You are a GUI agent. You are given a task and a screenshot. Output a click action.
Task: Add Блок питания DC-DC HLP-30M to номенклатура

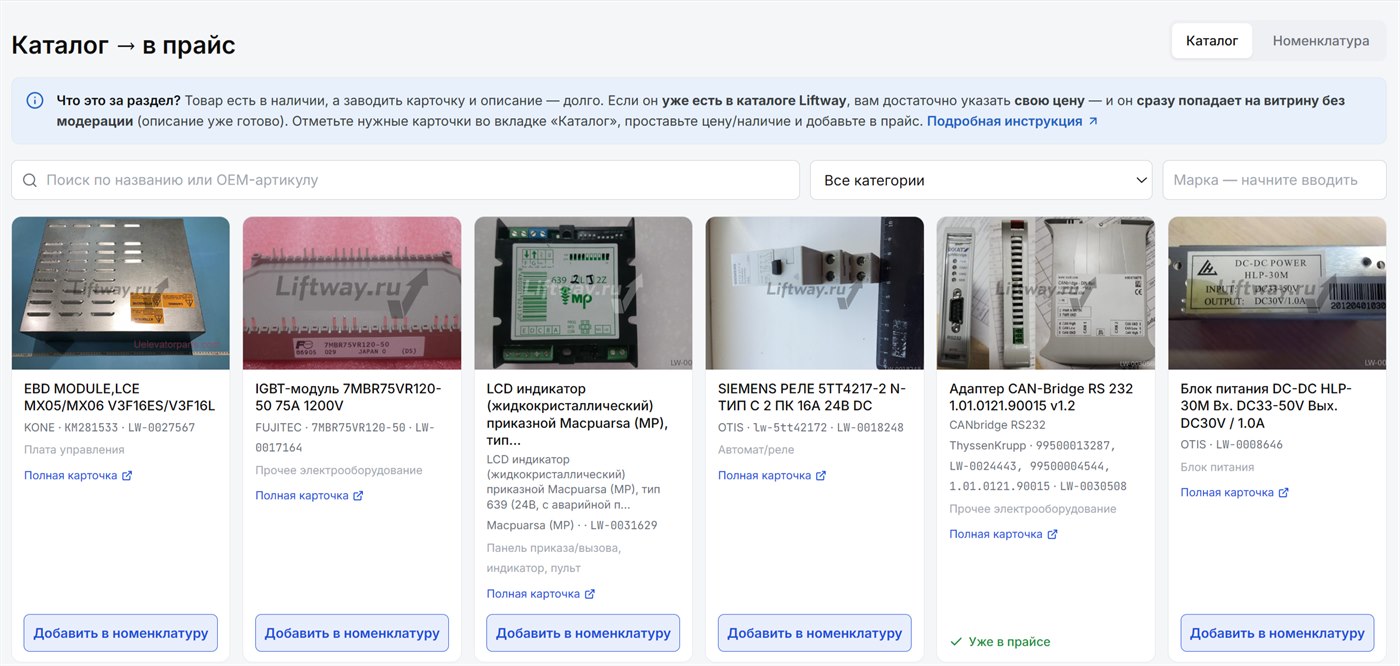[1277, 633]
